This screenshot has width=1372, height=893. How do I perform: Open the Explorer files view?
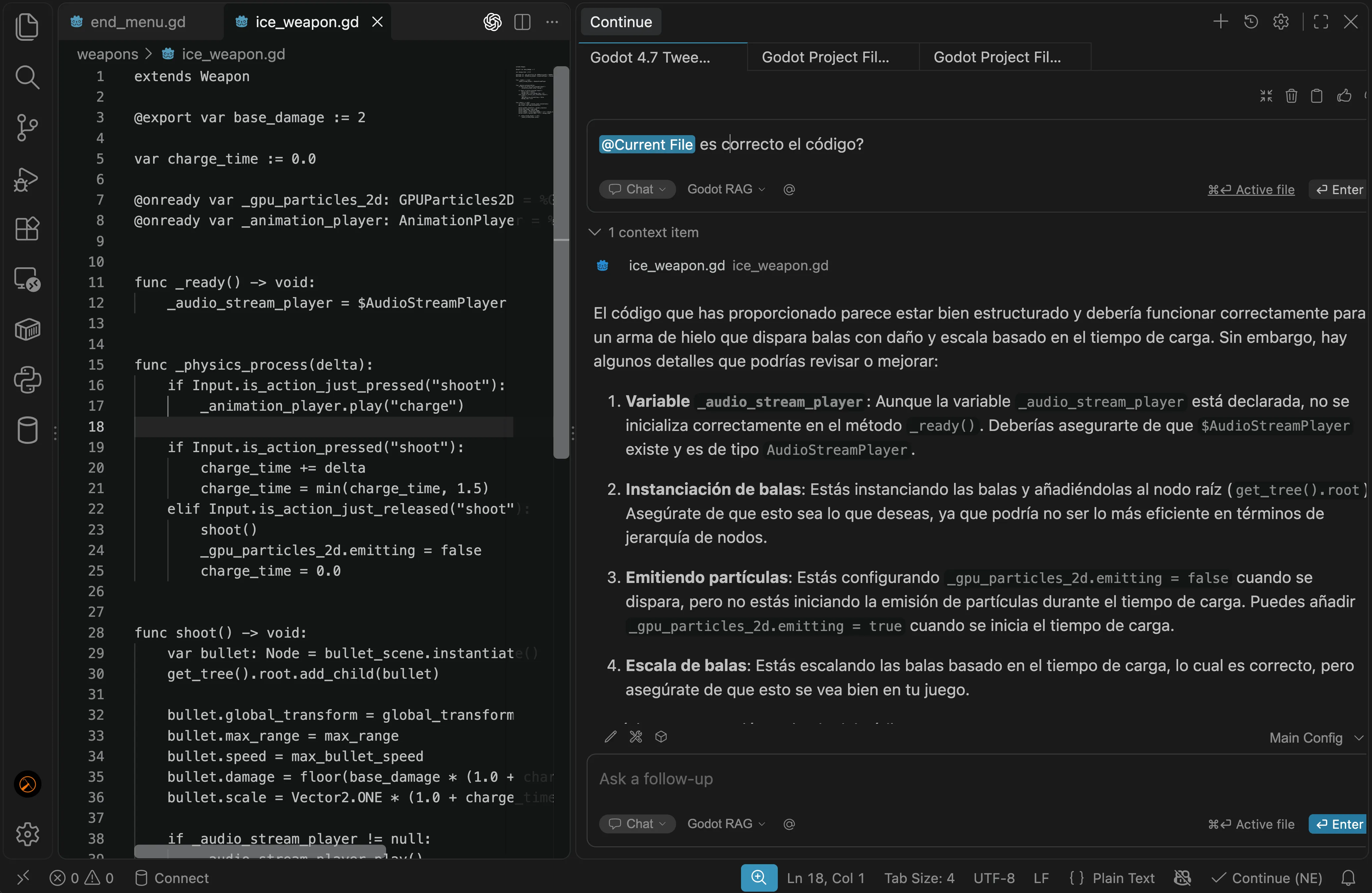point(27,26)
